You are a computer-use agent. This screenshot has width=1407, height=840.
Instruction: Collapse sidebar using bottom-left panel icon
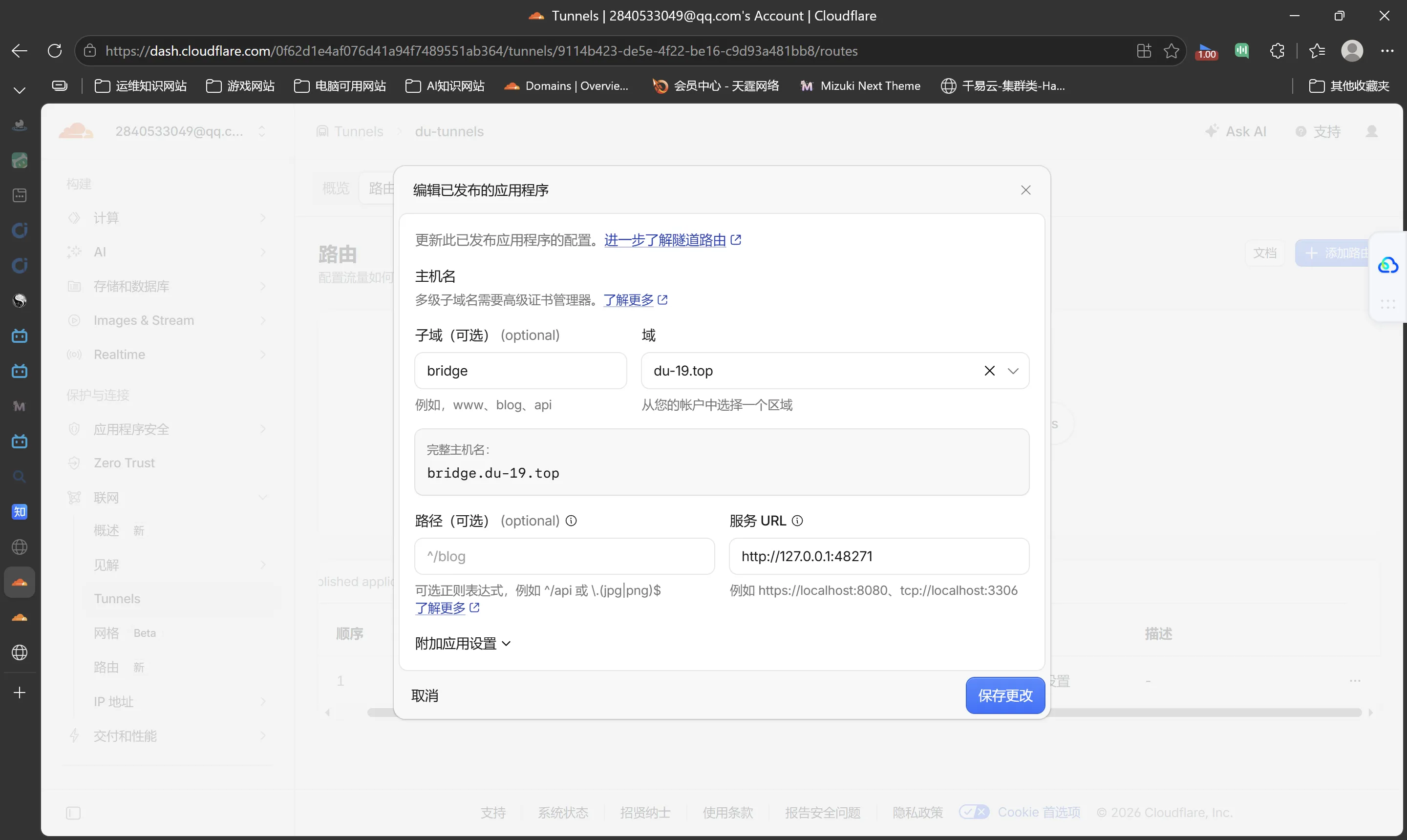click(73, 814)
